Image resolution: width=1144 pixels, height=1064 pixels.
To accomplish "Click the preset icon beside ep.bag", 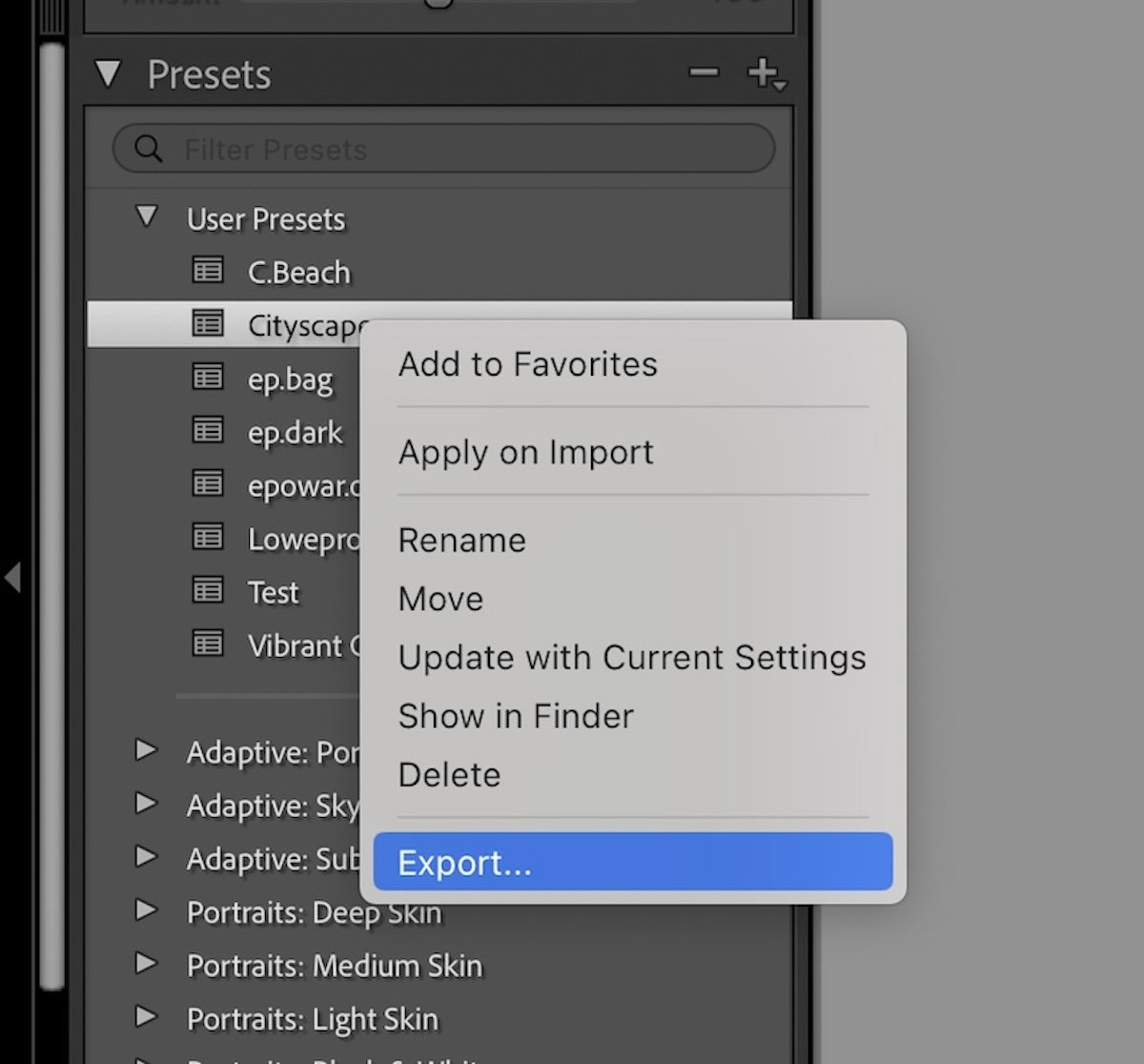I will (x=207, y=378).
